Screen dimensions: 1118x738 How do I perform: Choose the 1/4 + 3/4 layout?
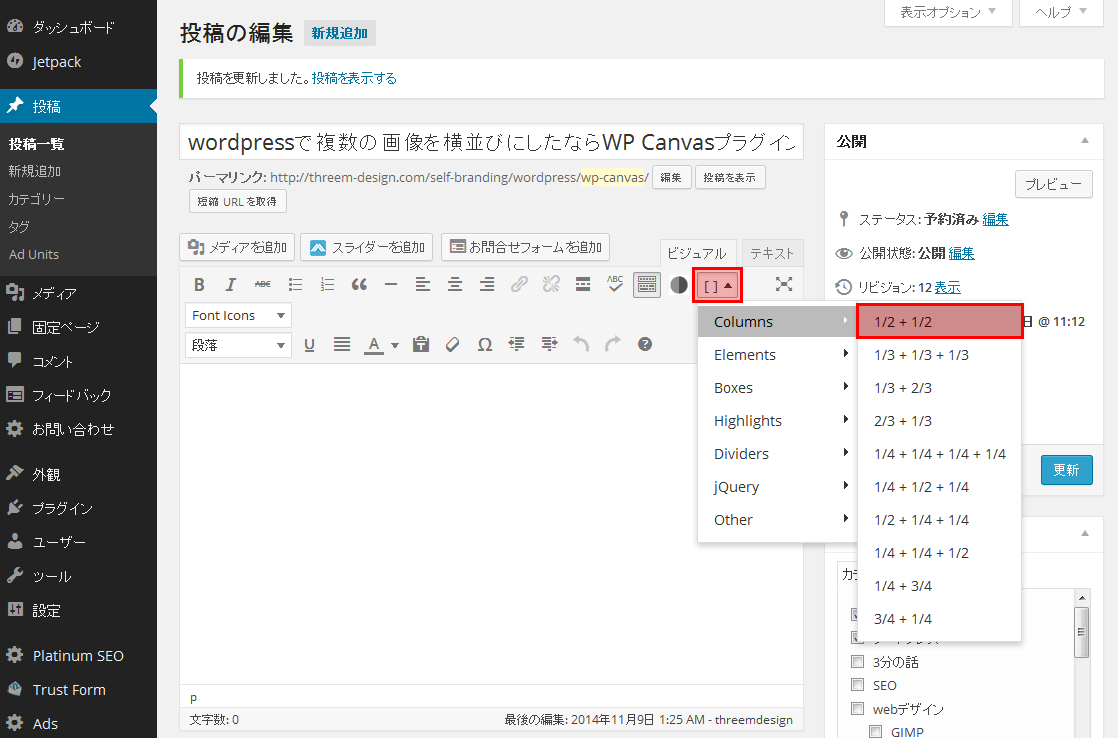pyautogui.click(x=940, y=586)
